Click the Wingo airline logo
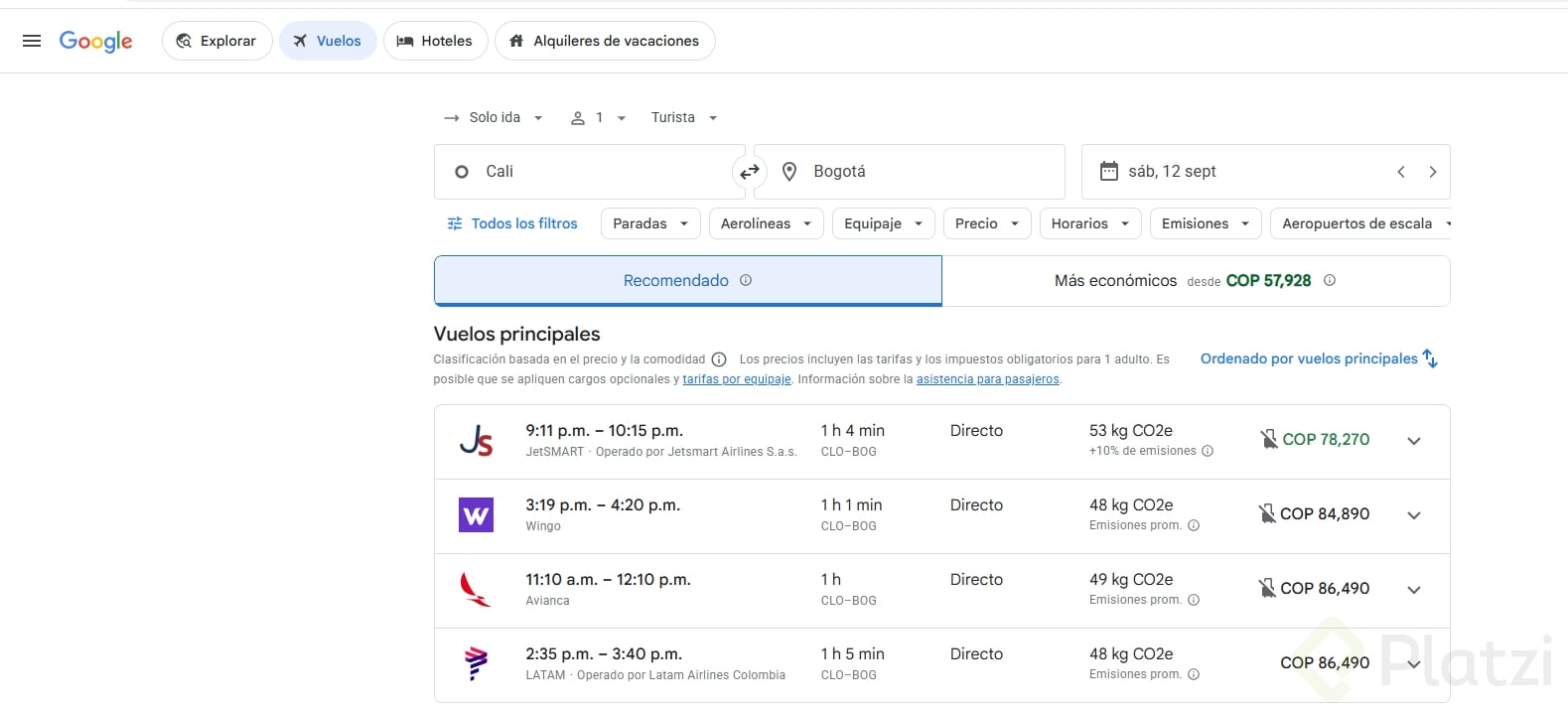Screen dimensions: 1568x711 tap(476, 514)
